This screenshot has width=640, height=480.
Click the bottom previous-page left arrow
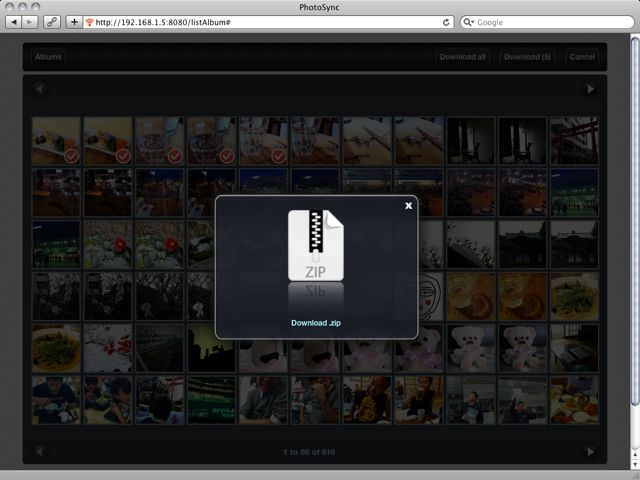click(x=39, y=451)
